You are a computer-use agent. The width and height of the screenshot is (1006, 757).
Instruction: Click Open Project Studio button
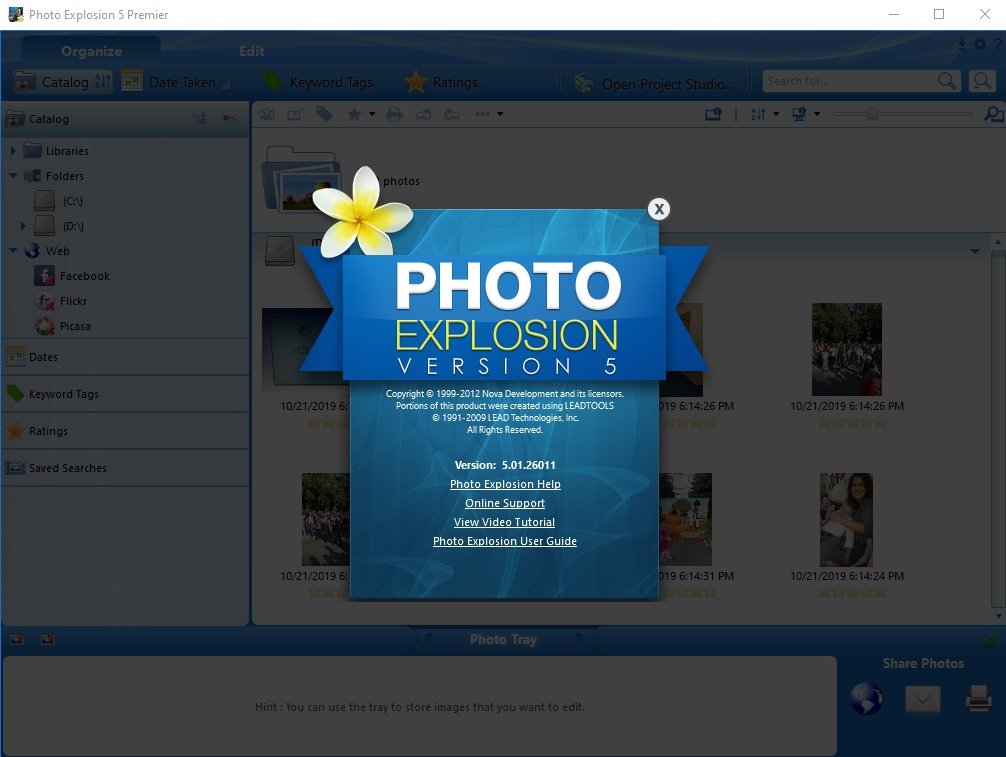[x=654, y=83]
